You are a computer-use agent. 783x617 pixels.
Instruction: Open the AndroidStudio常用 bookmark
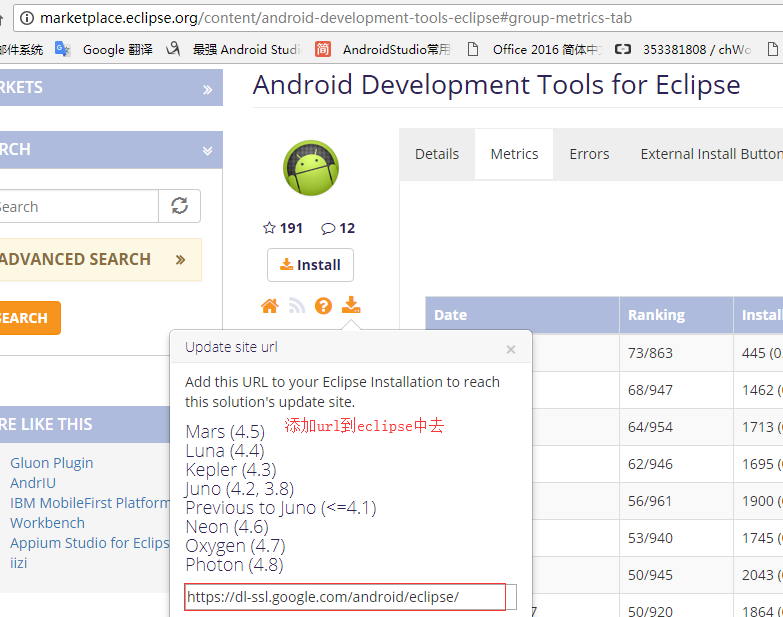coord(383,49)
